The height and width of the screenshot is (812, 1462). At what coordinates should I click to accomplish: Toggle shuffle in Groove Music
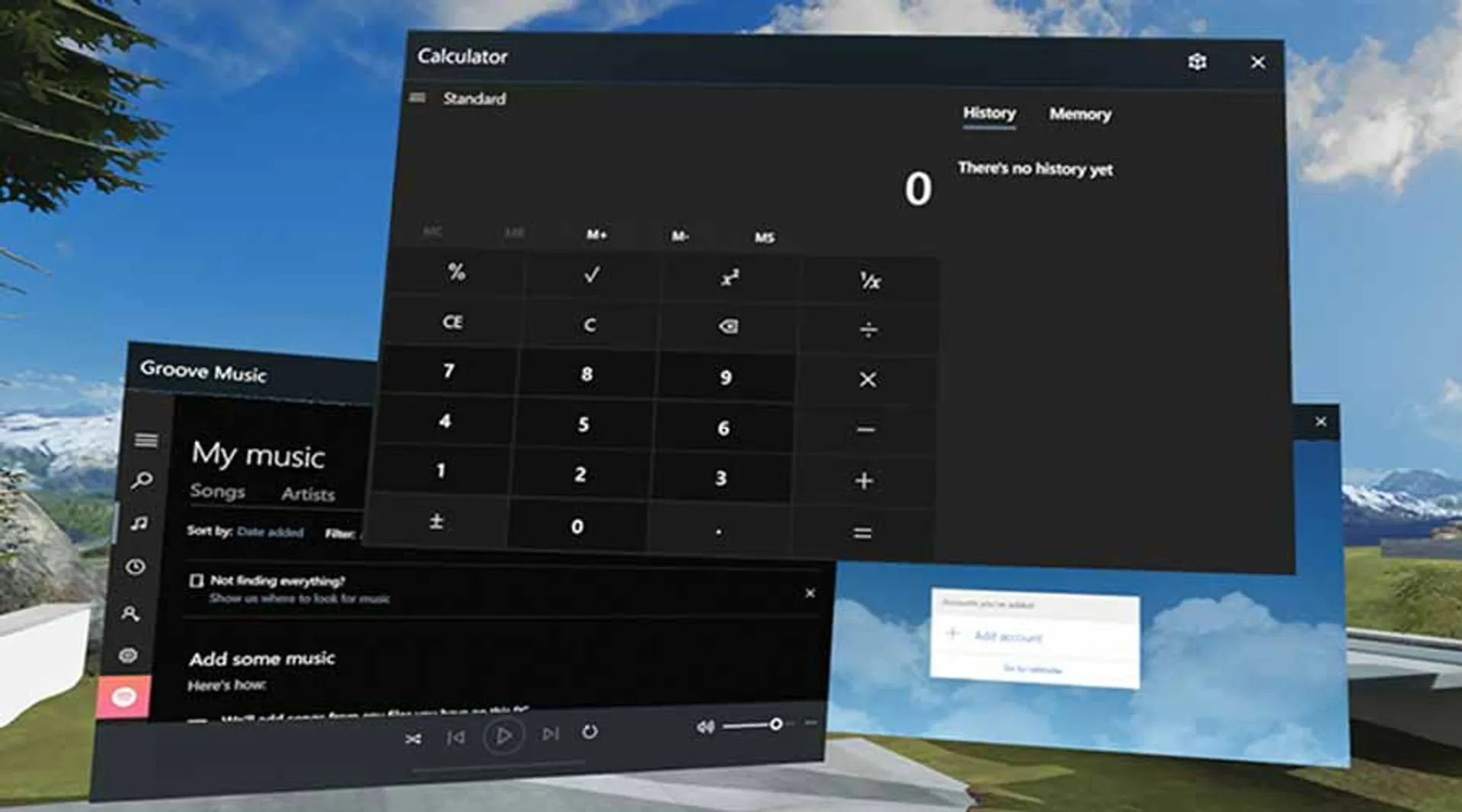[x=413, y=739]
